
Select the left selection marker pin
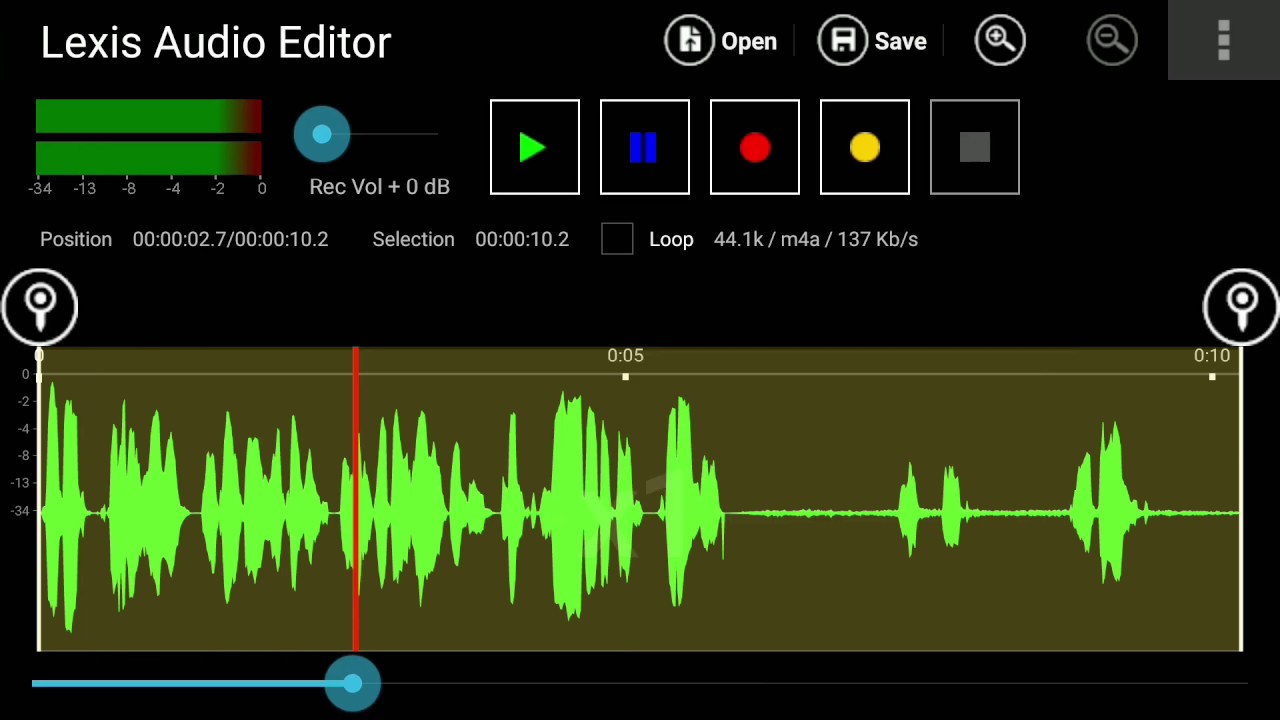40,305
